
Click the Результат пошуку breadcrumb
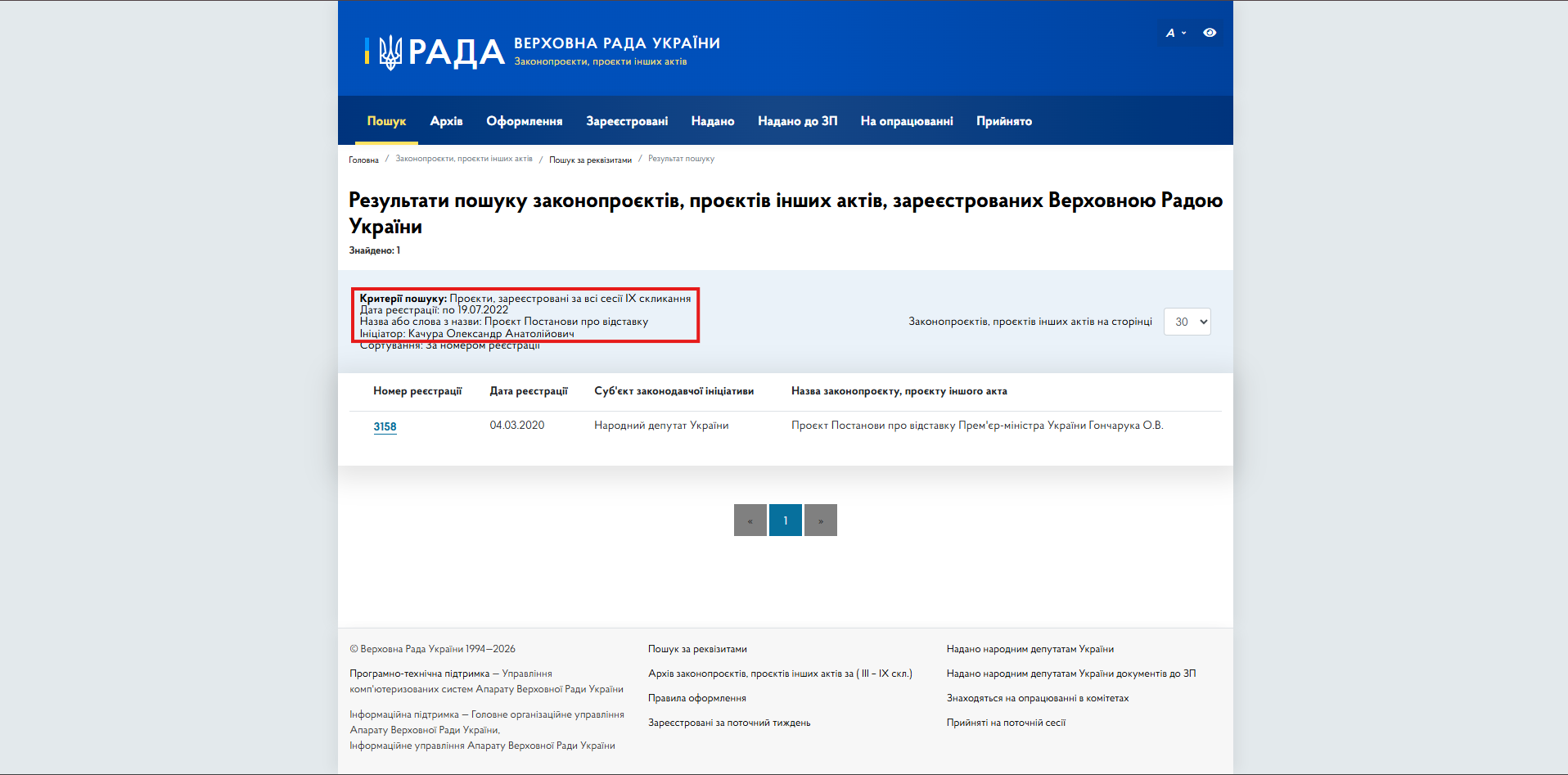click(x=681, y=159)
